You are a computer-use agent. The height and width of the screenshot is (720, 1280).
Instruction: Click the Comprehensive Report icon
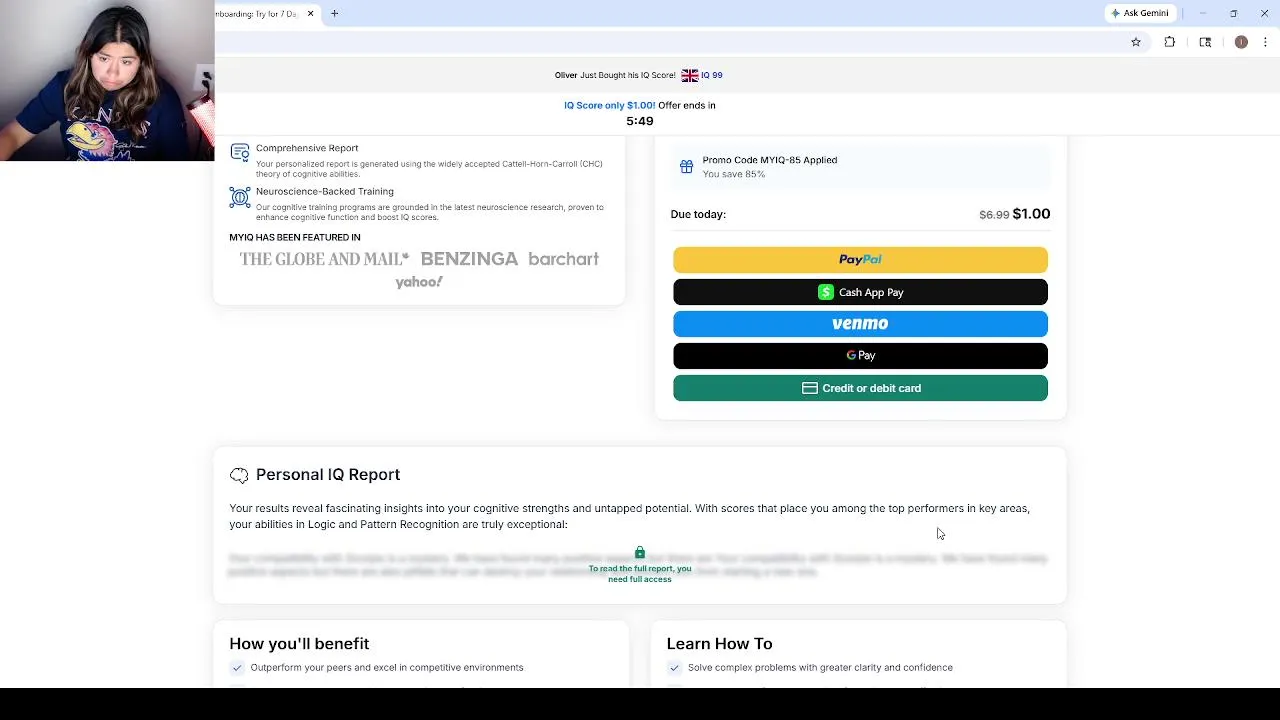(x=240, y=152)
